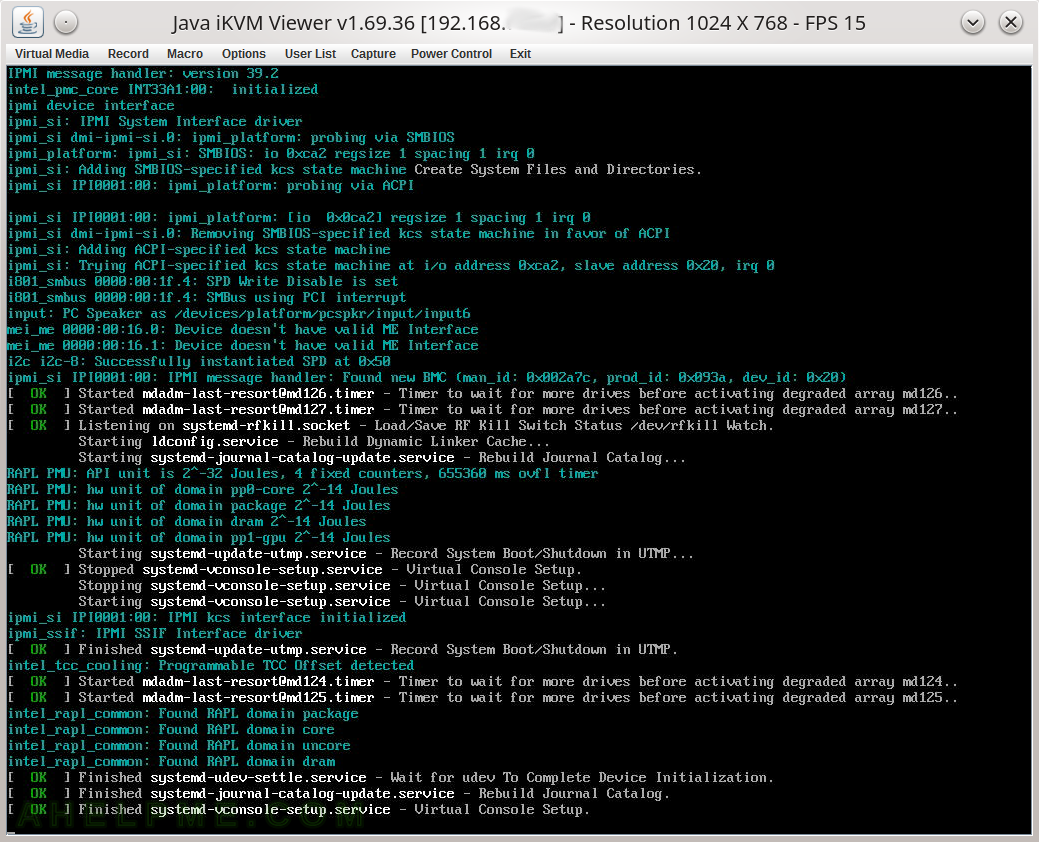The image size is (1039, 842).
Task: Click the 'Stopping systemd-vconsole-setup.service' line
Action: point(342,585)
